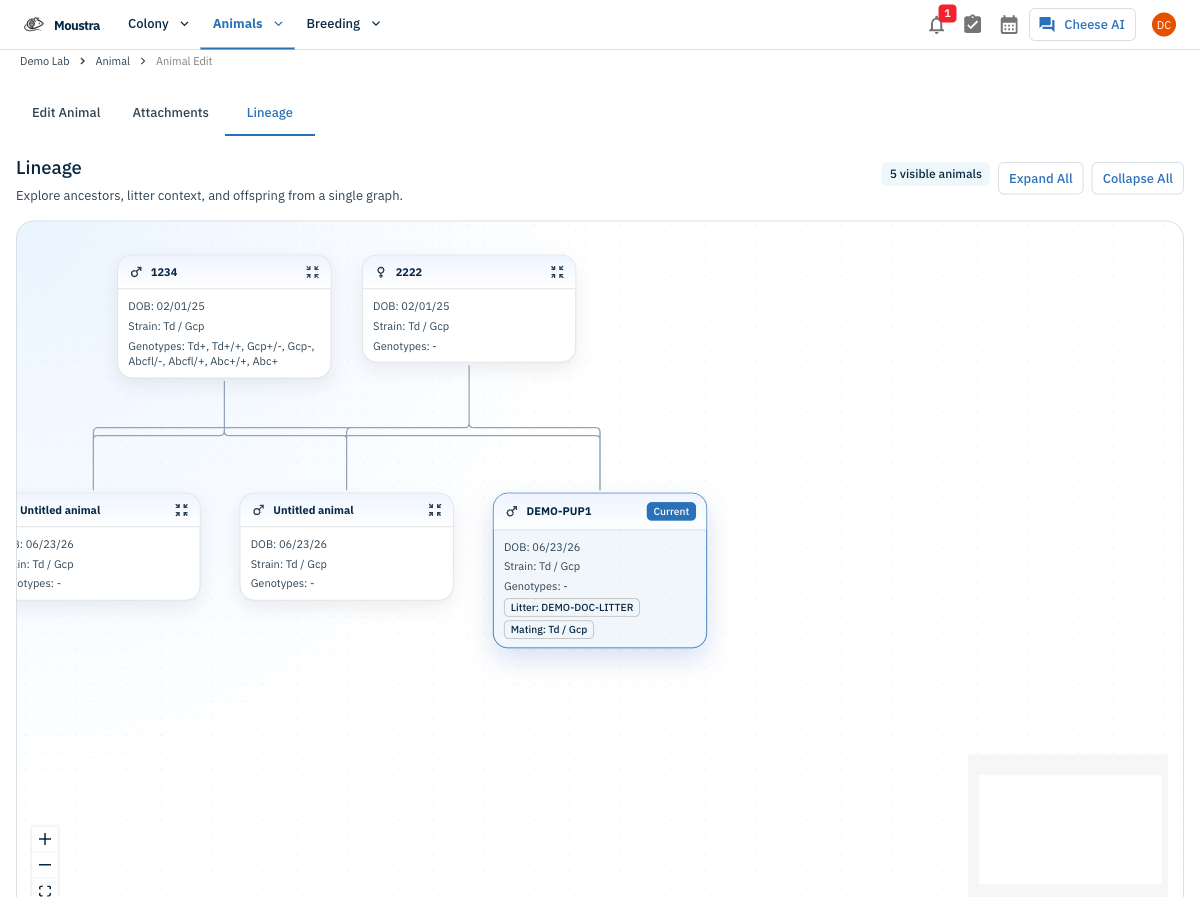Open the DC user avatar
The image size is (1200, 897).
tap(1163, 25)
